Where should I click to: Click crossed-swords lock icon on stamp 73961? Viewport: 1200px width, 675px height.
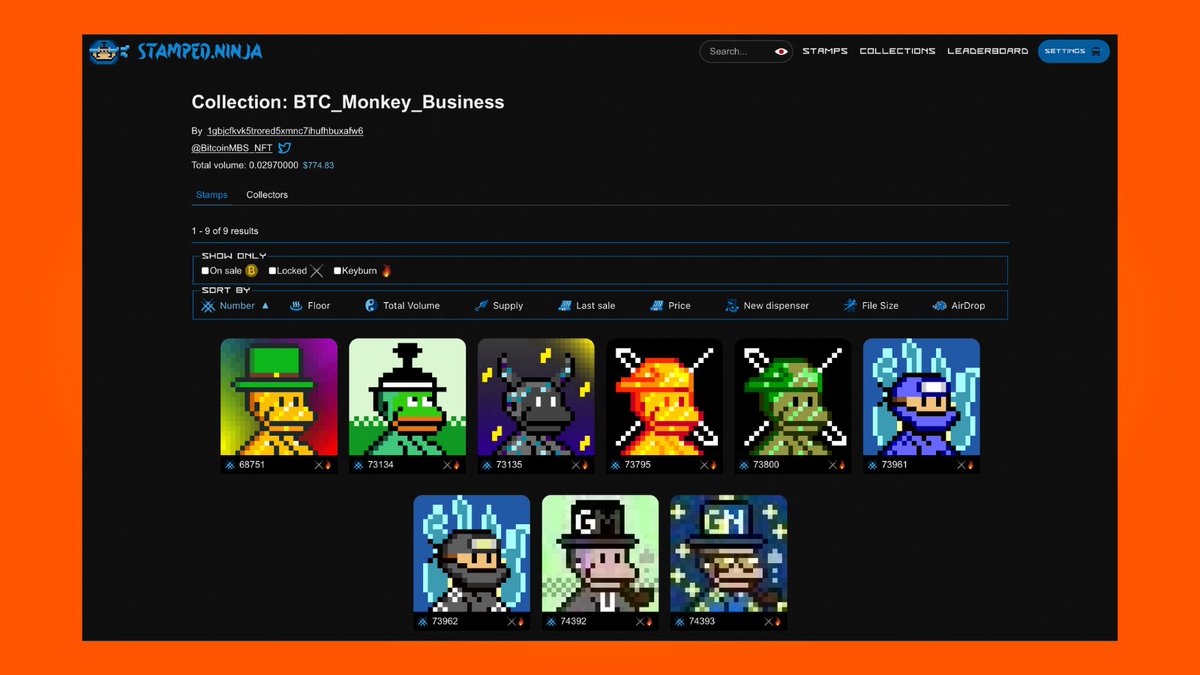coord(962,465)
